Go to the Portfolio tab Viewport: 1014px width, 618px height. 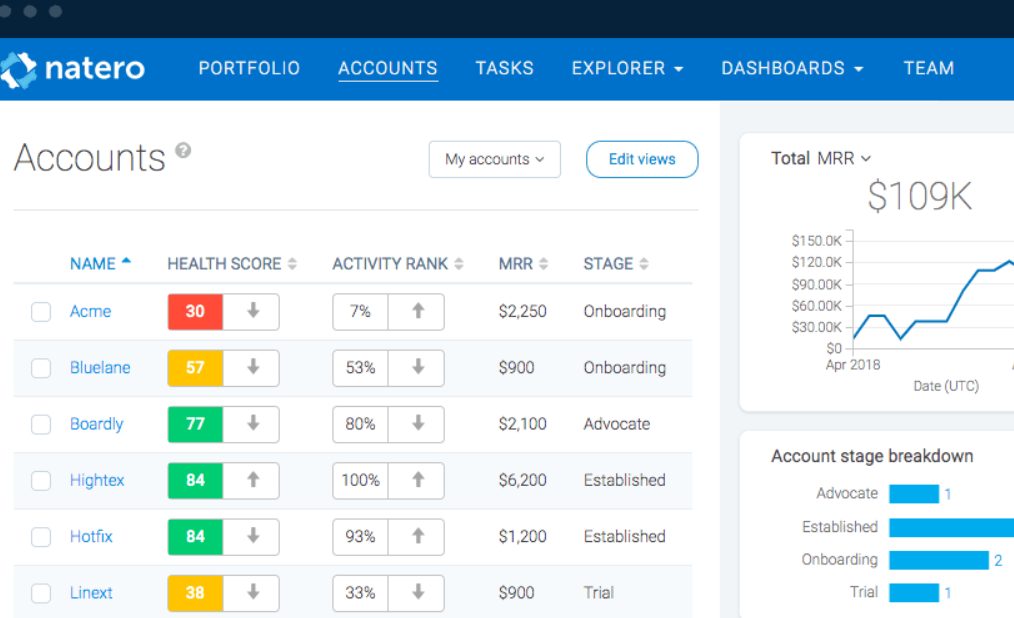[249, 68]
